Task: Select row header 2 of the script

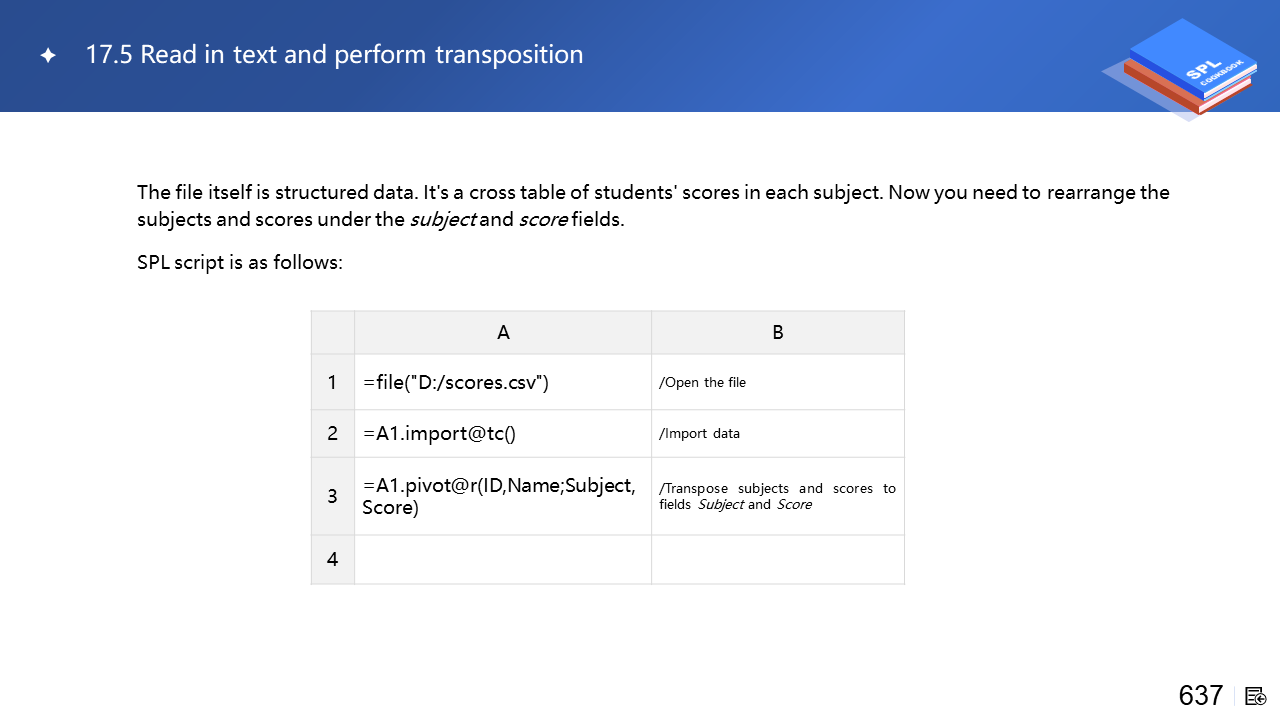Action: tap(333, 433)
